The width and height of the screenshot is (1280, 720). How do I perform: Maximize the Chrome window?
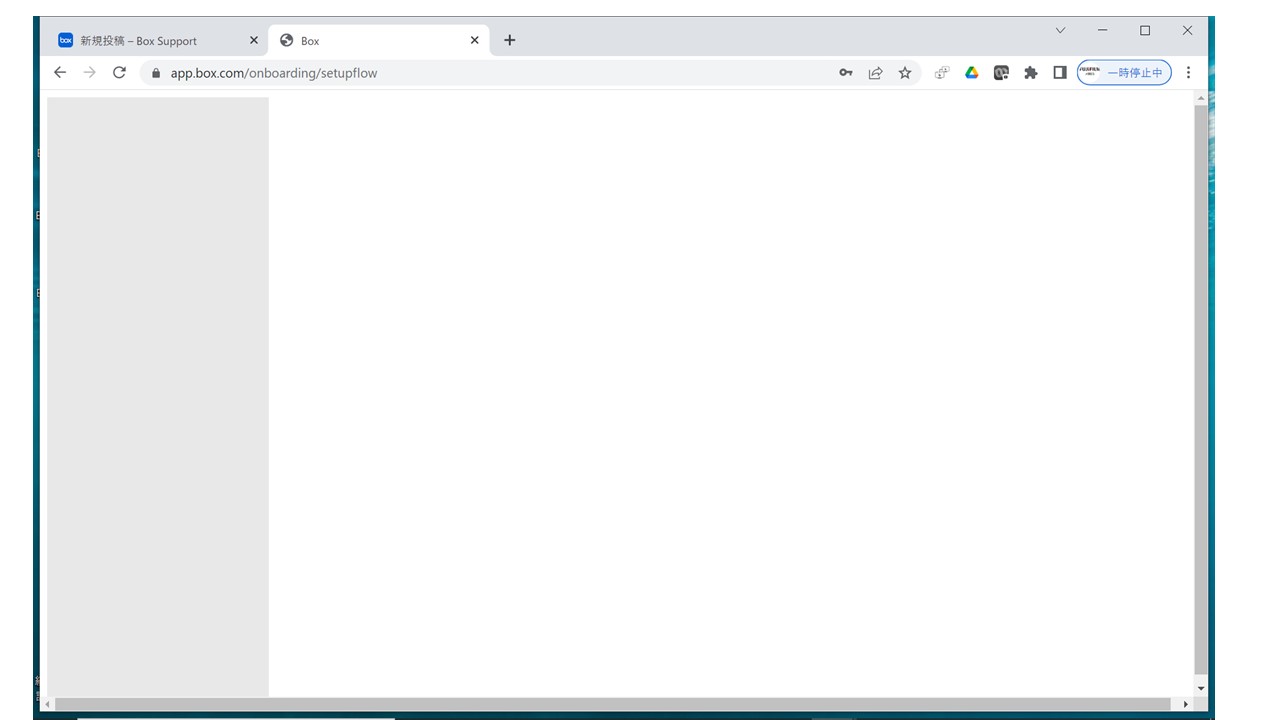point(1145,31)
